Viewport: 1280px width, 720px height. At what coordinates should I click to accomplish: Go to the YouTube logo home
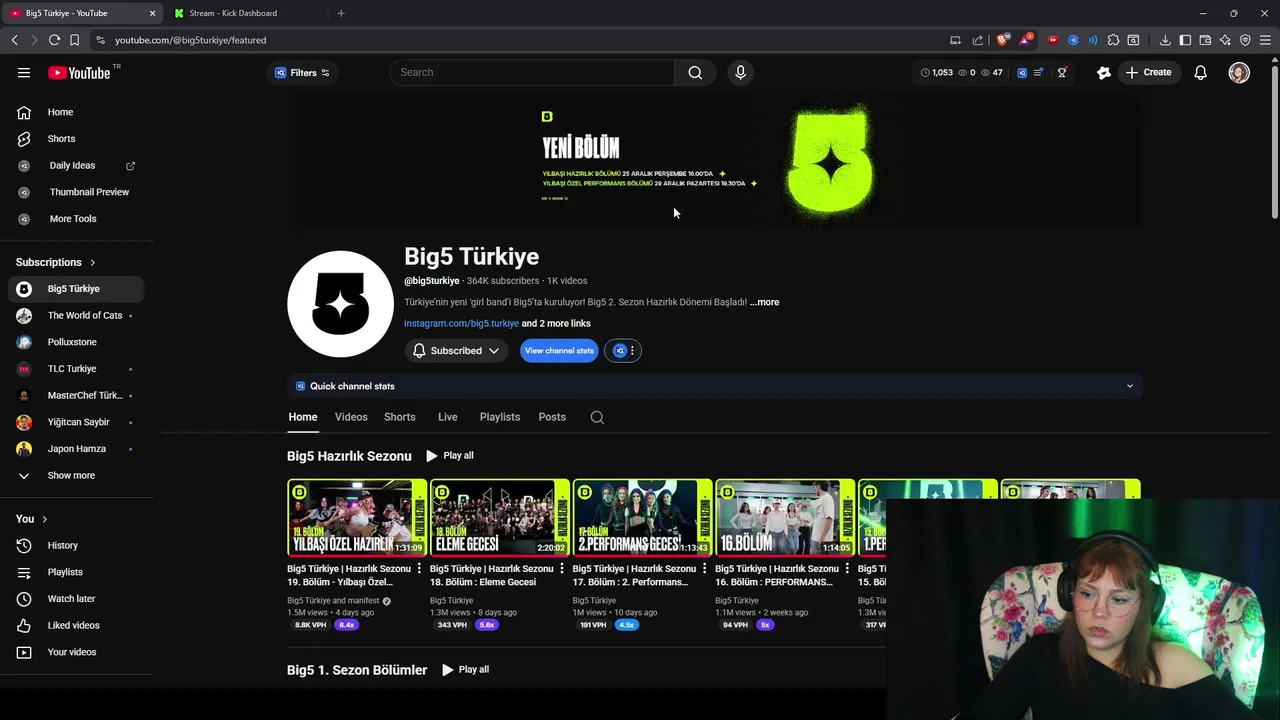click(79, 72)
